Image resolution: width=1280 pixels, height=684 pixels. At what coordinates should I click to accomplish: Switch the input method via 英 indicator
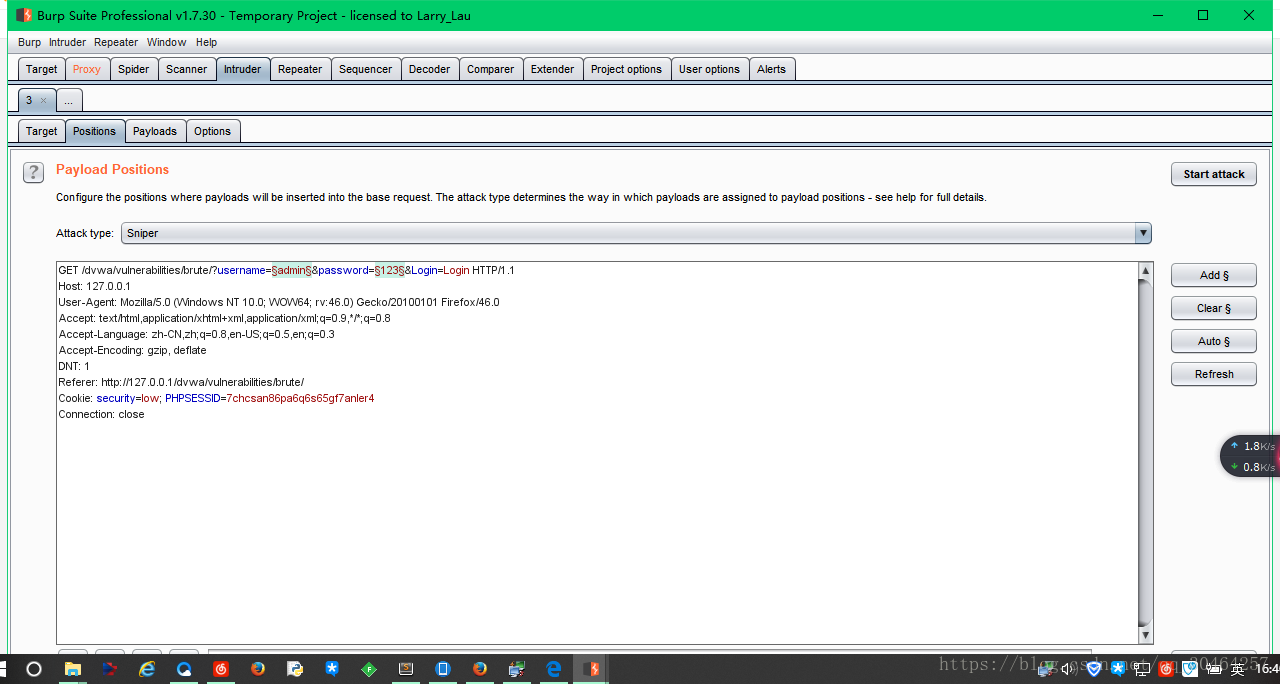point(1237,669)
